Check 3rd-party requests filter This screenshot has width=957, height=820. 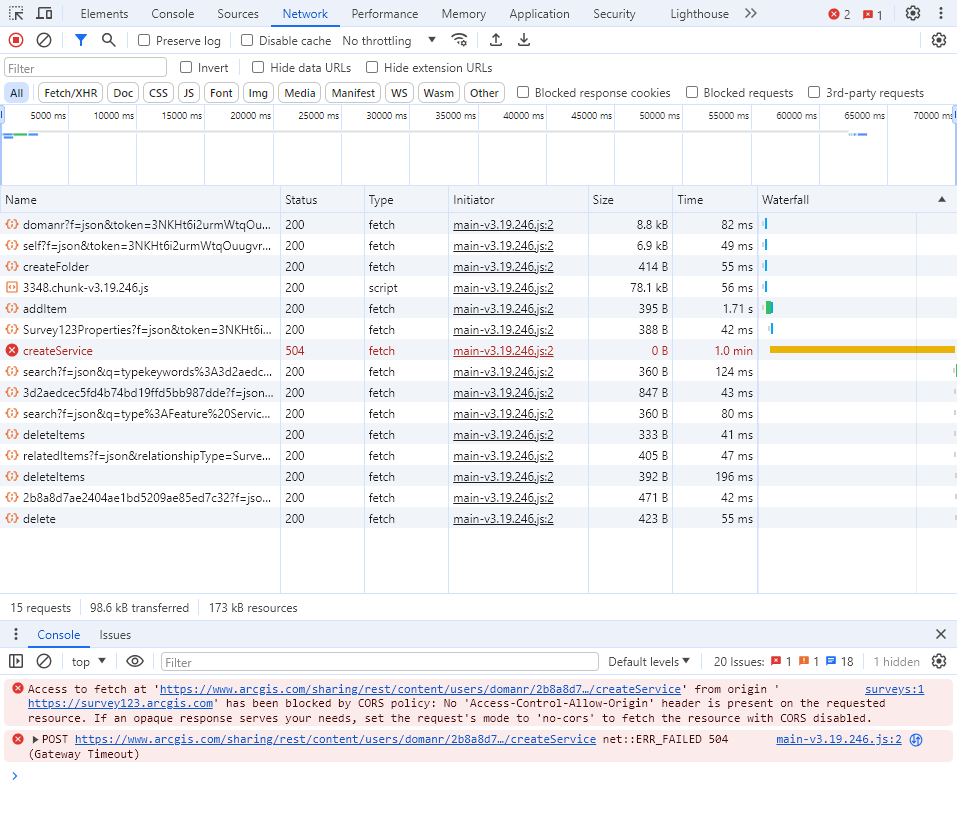814,92
